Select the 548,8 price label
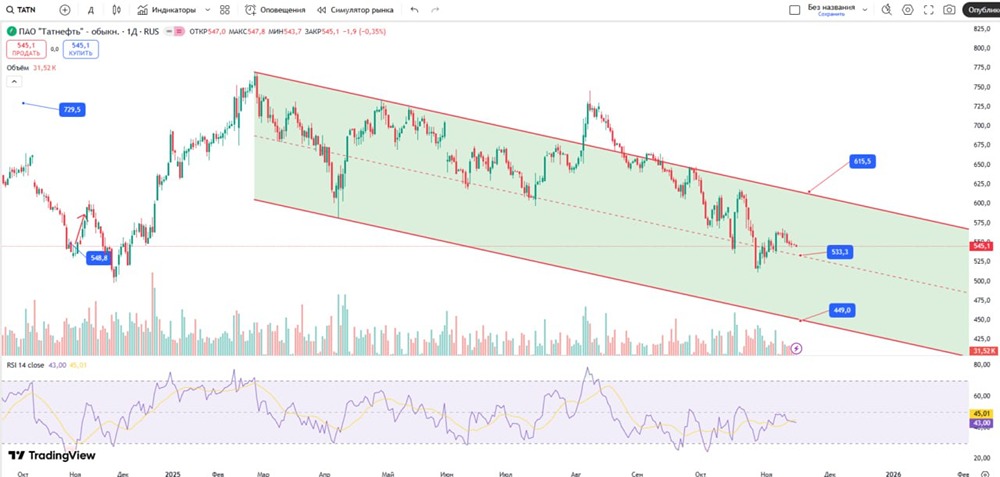 [99, 258]
